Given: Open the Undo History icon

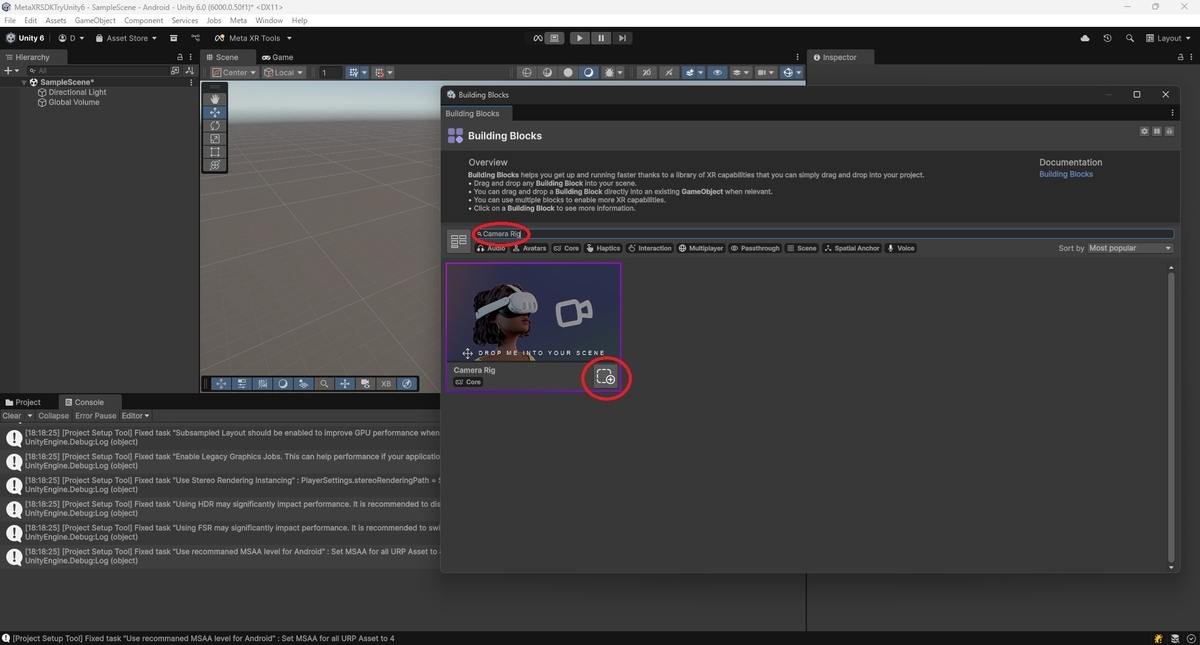Looking at the screenshot, I should click(x=1107, y=38).
